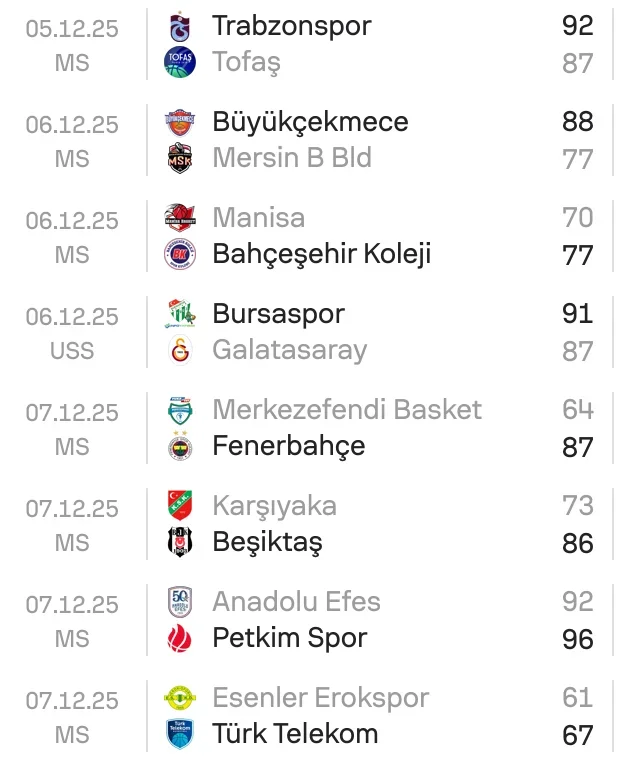Click Bursaspor's final score 91
The width and height of the screenshot is (638, 776).
click(x=578, y=314)
